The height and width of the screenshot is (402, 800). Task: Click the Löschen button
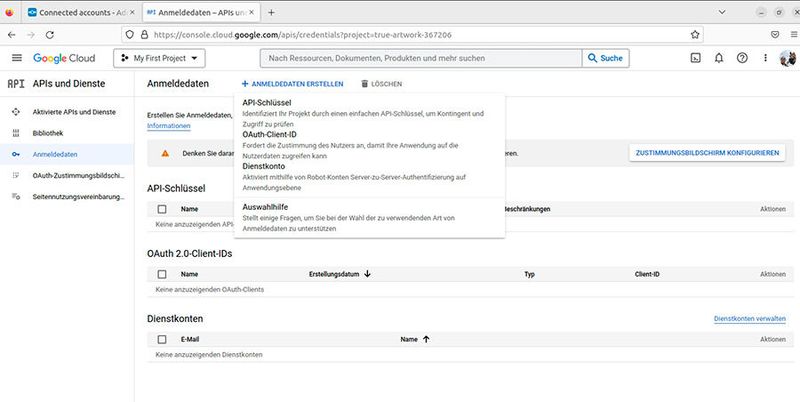pyautogui.click(x=382, y=84)
